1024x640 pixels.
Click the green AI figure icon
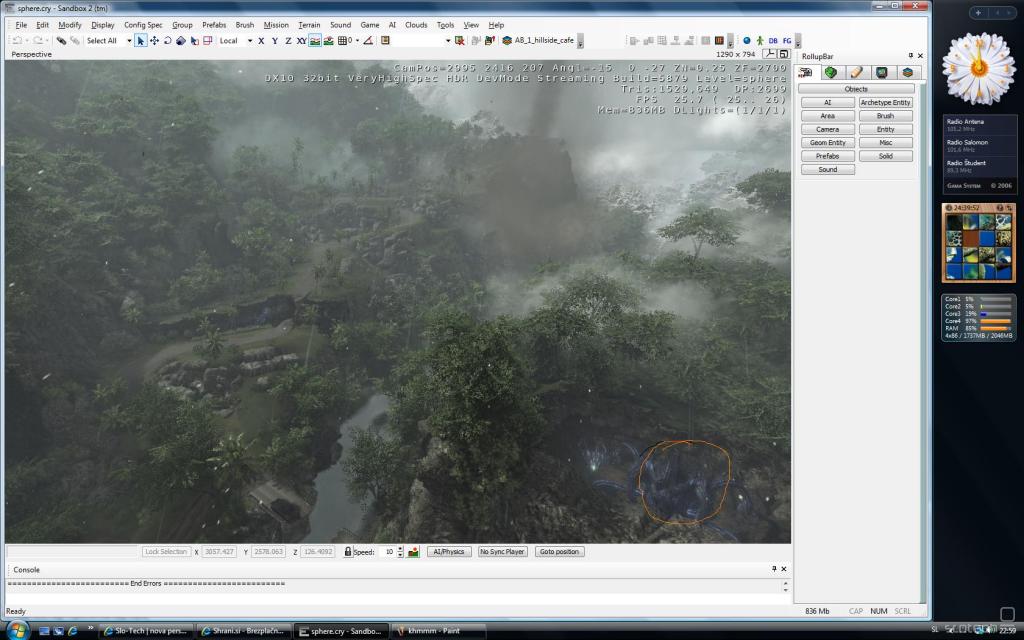click(760, 40)
